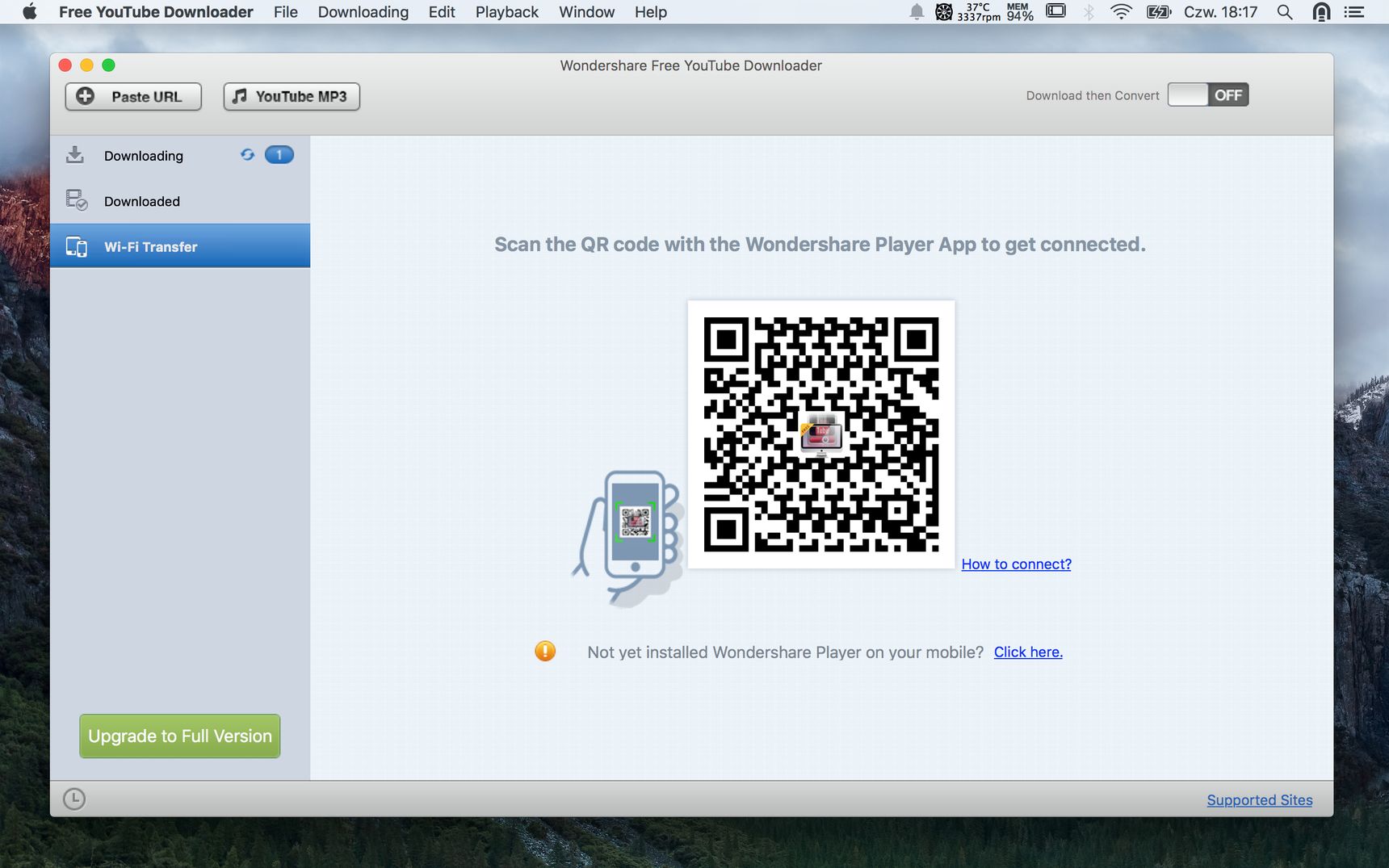Click the music note icon on YouTube MP3

(240, 96)
